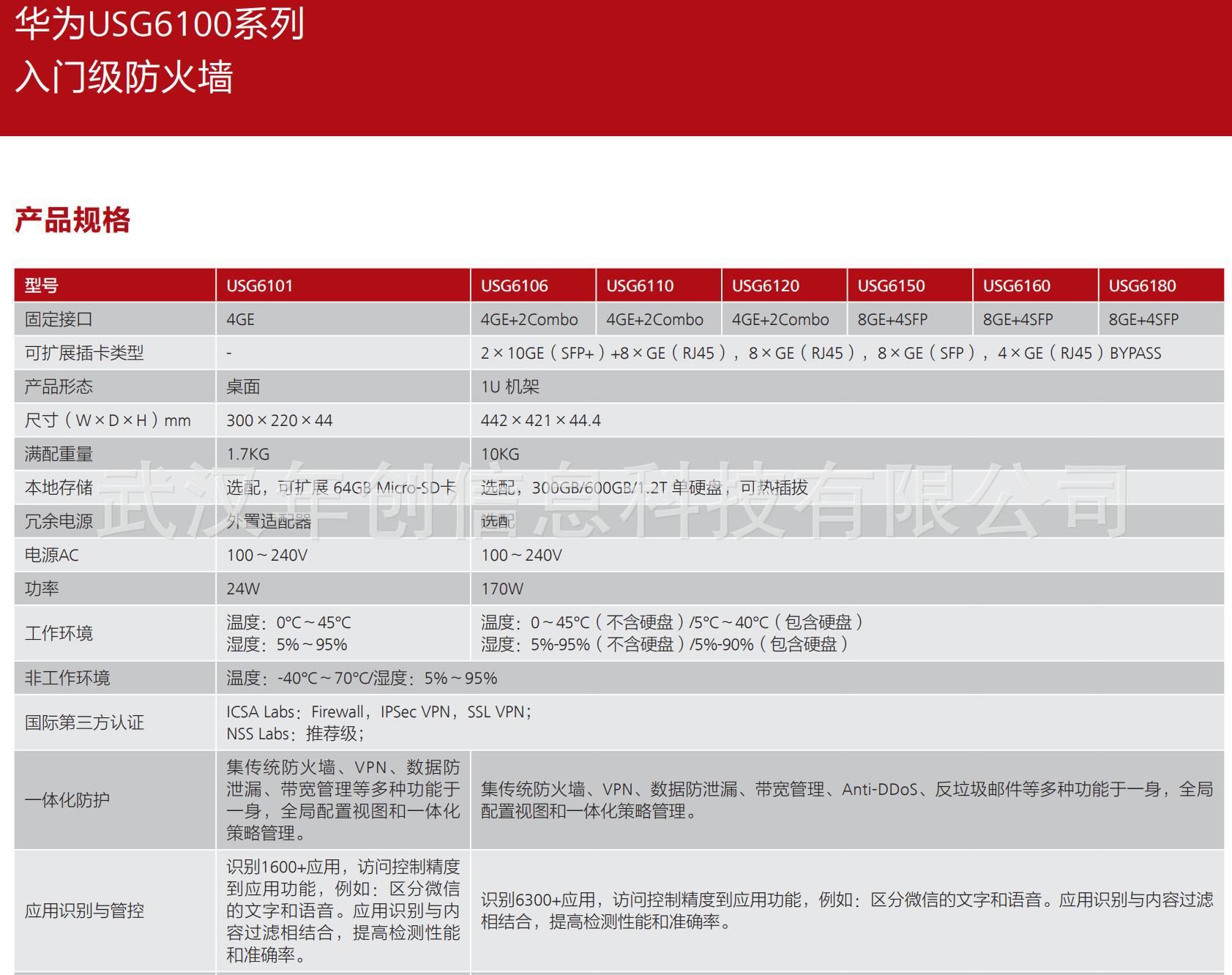
Task: Click the "尺寸（W×D×H）mm" row label
Action: pyautogui.click(x=108, y=420)
